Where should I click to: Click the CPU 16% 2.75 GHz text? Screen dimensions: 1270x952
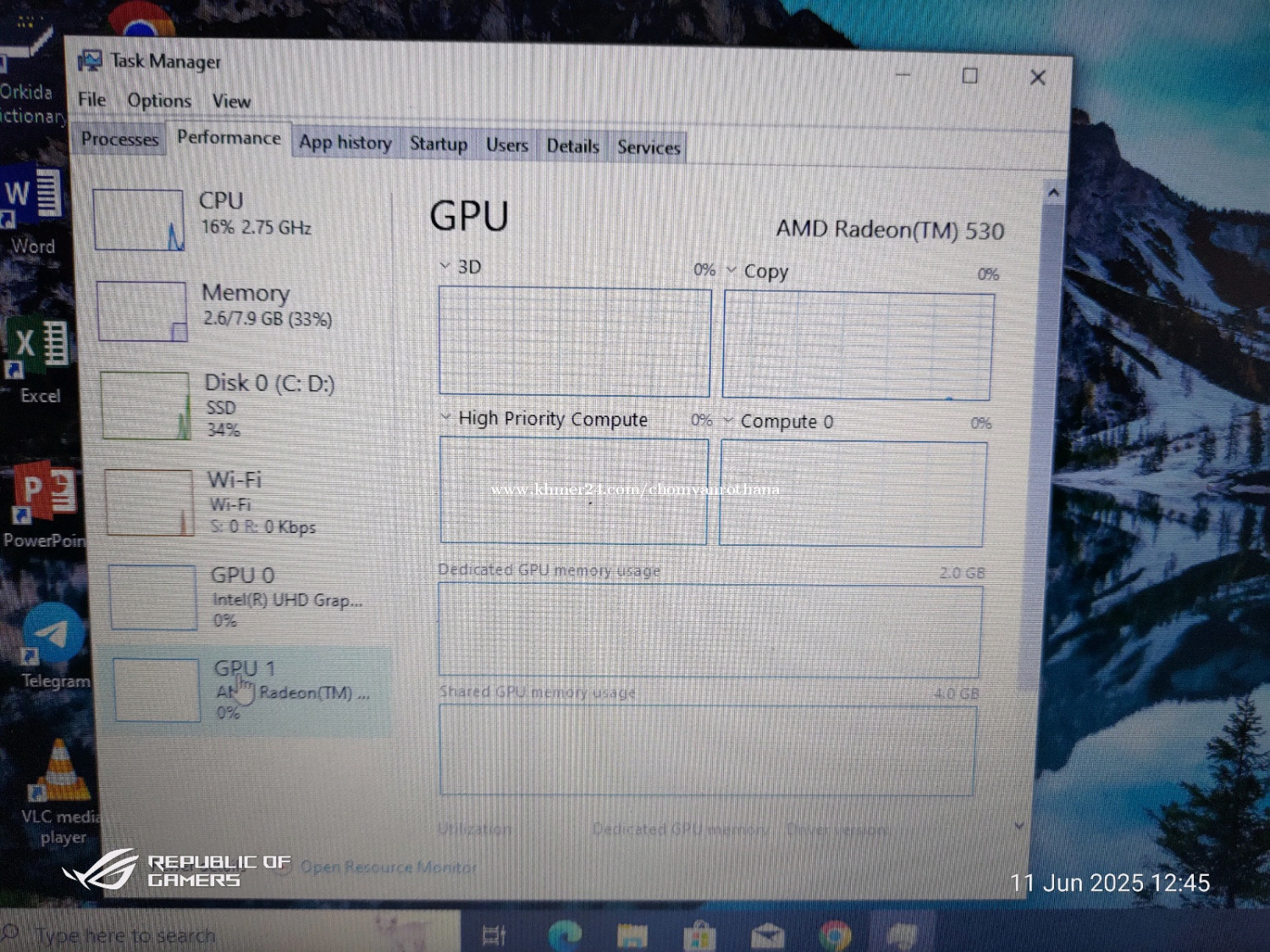[x=256, y=228]
